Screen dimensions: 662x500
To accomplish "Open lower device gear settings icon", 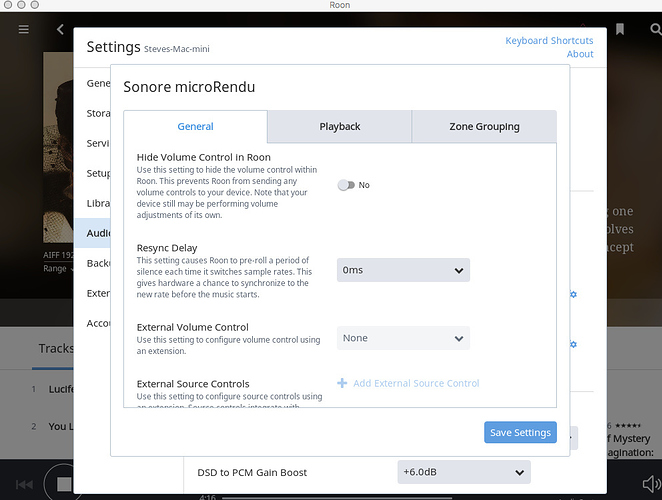I will [x=573, y=344].
